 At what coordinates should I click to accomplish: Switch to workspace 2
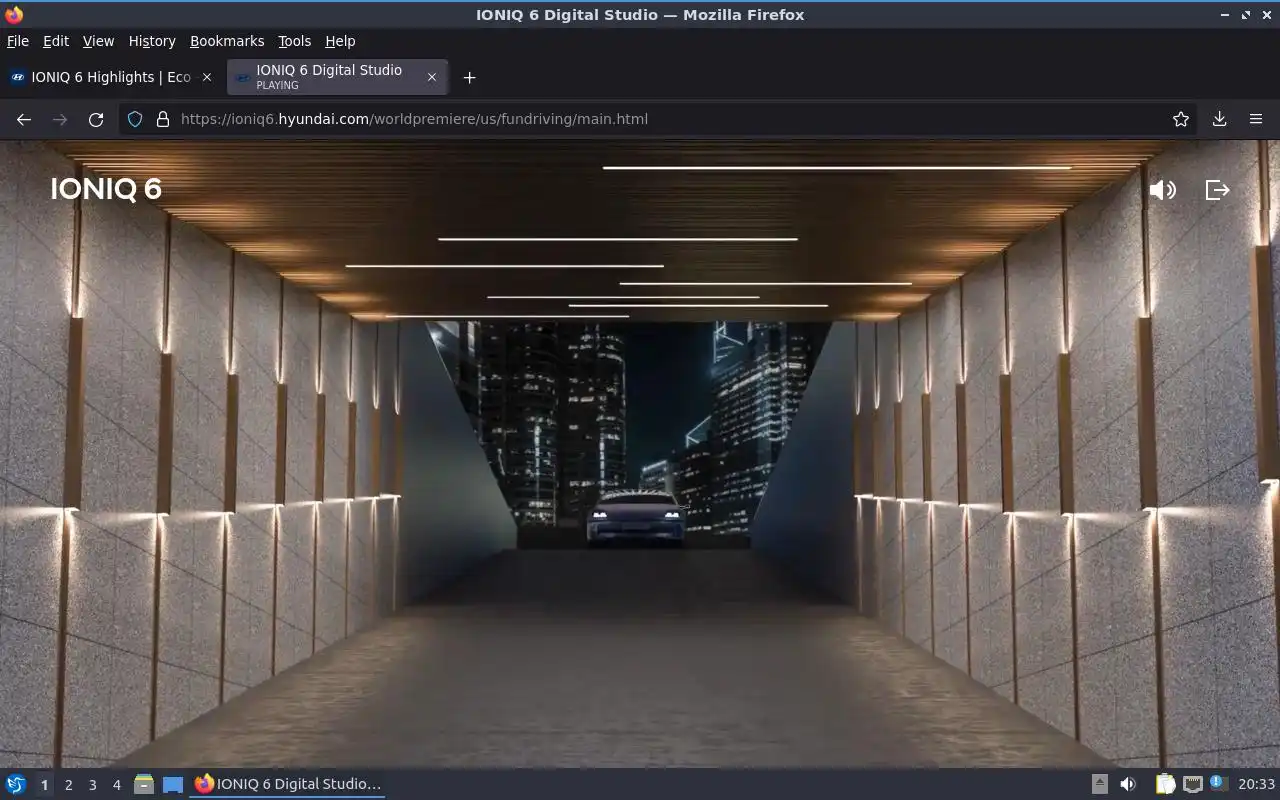tap(68, 785)
